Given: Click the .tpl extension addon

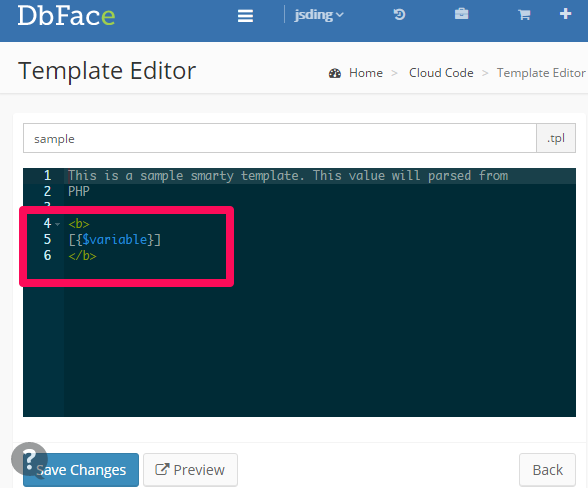Looking at the screenshot, I should (x=556, y=138).
